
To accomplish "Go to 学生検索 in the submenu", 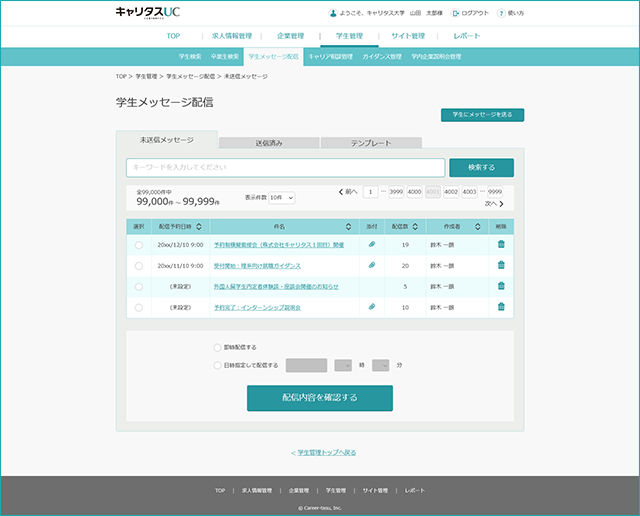I will tap(190, 57).
